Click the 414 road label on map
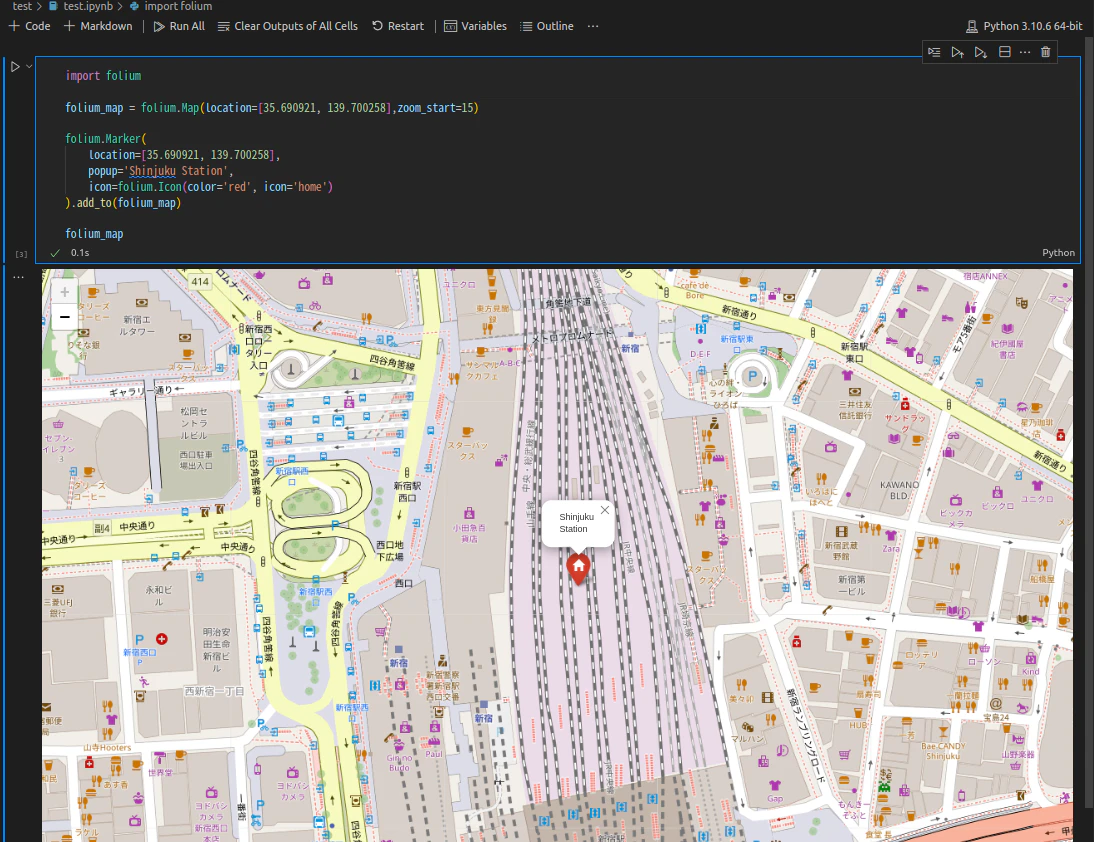This screenshot has width=1094, height=842. click(x=200, y=282)
